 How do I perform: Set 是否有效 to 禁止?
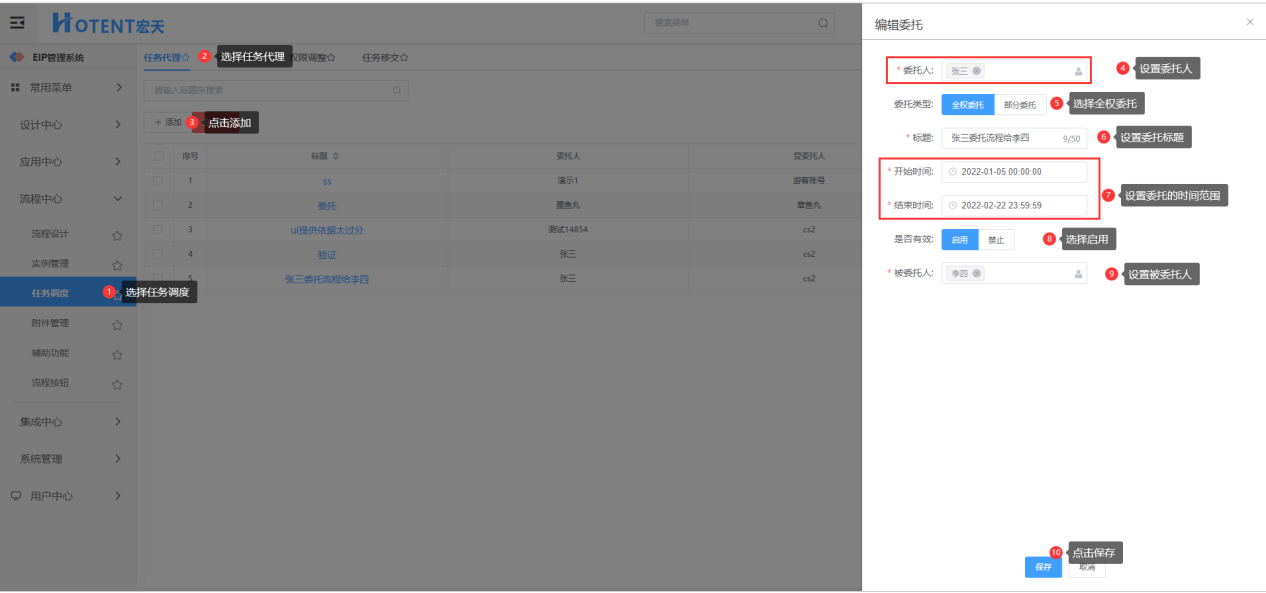(x=996, y=240)
